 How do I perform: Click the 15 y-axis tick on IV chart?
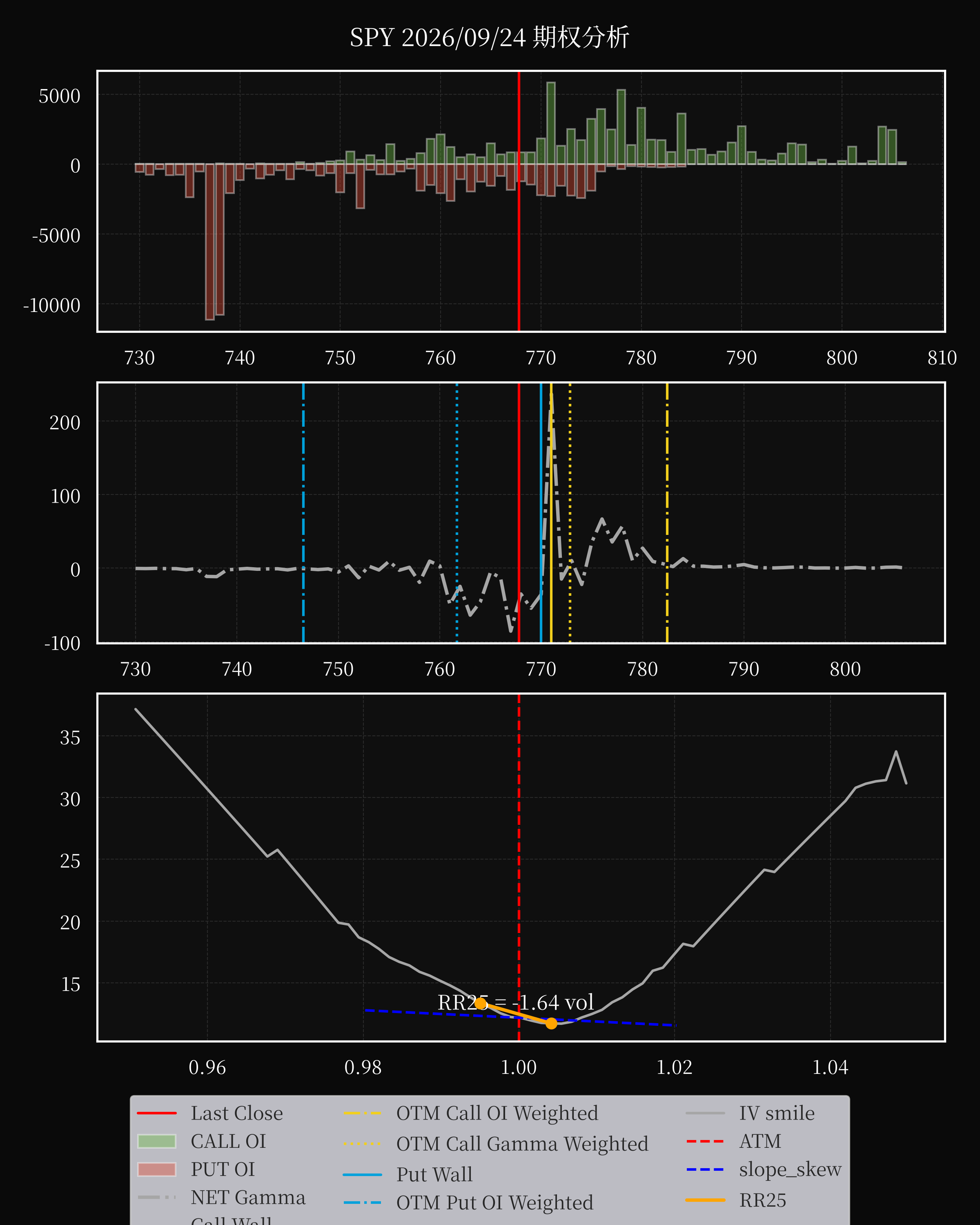(71, 984)
